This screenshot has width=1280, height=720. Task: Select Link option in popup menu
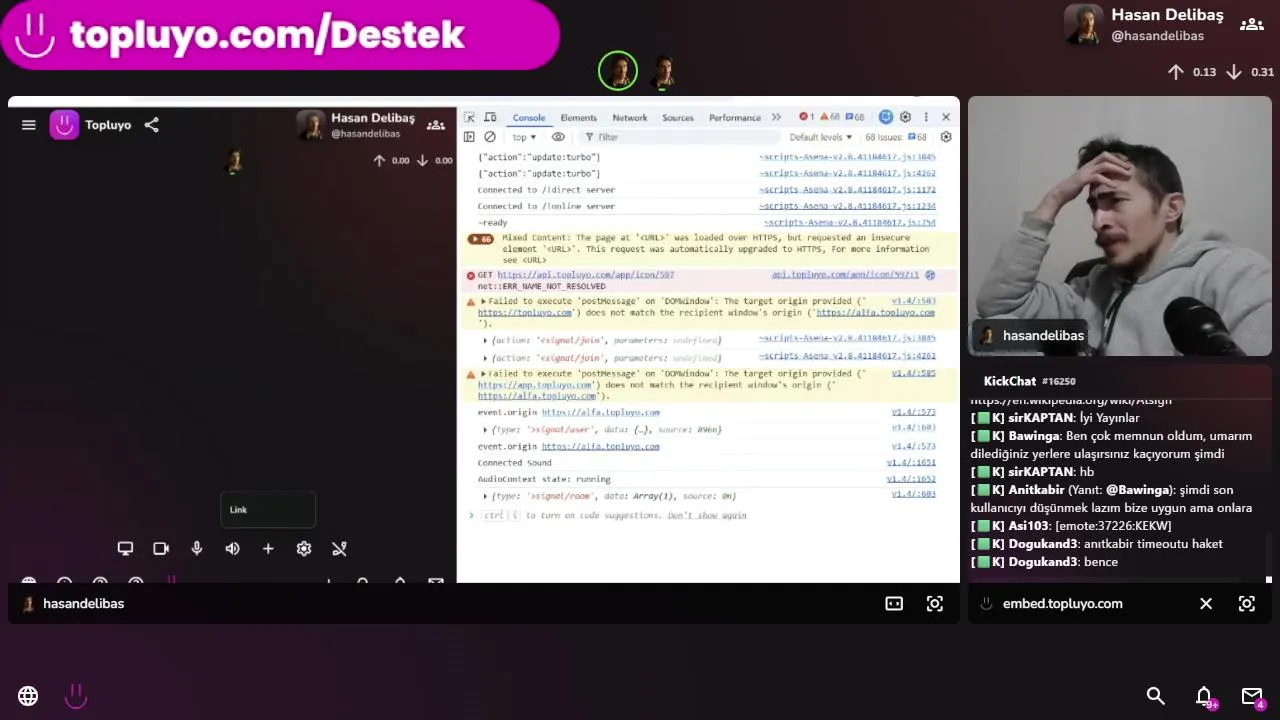[x=268, y=510]
